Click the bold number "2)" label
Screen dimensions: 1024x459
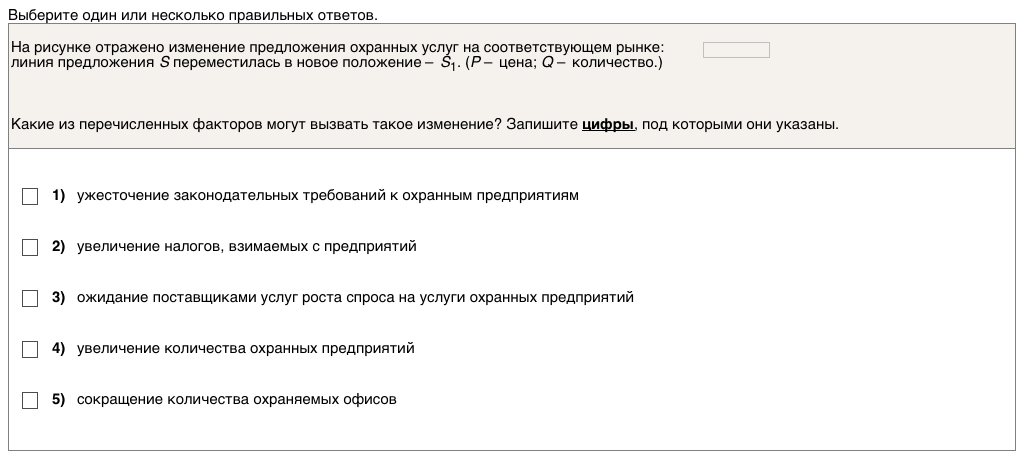(58, 246)
